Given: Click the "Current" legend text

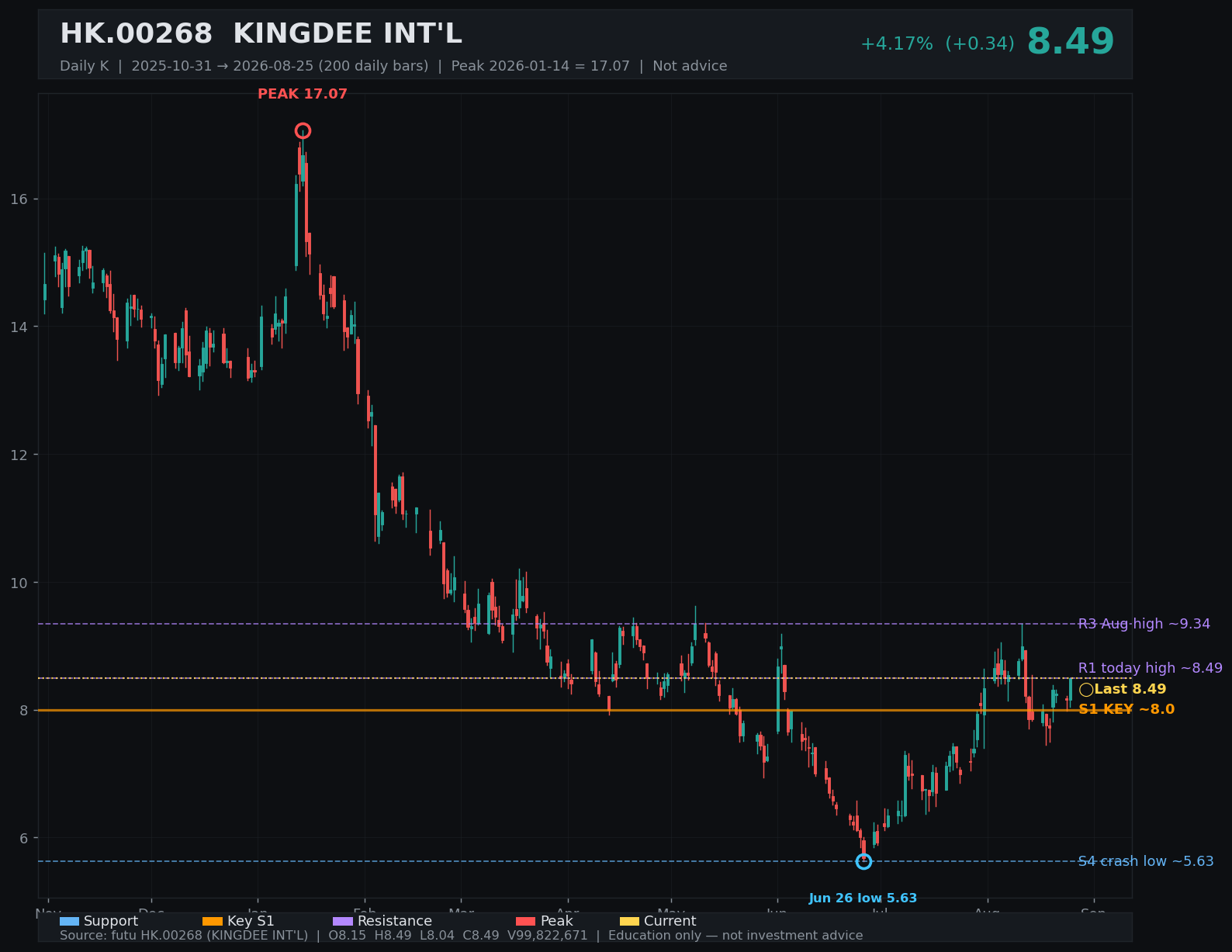Looking at the screenshot, I should coord(670,921).
